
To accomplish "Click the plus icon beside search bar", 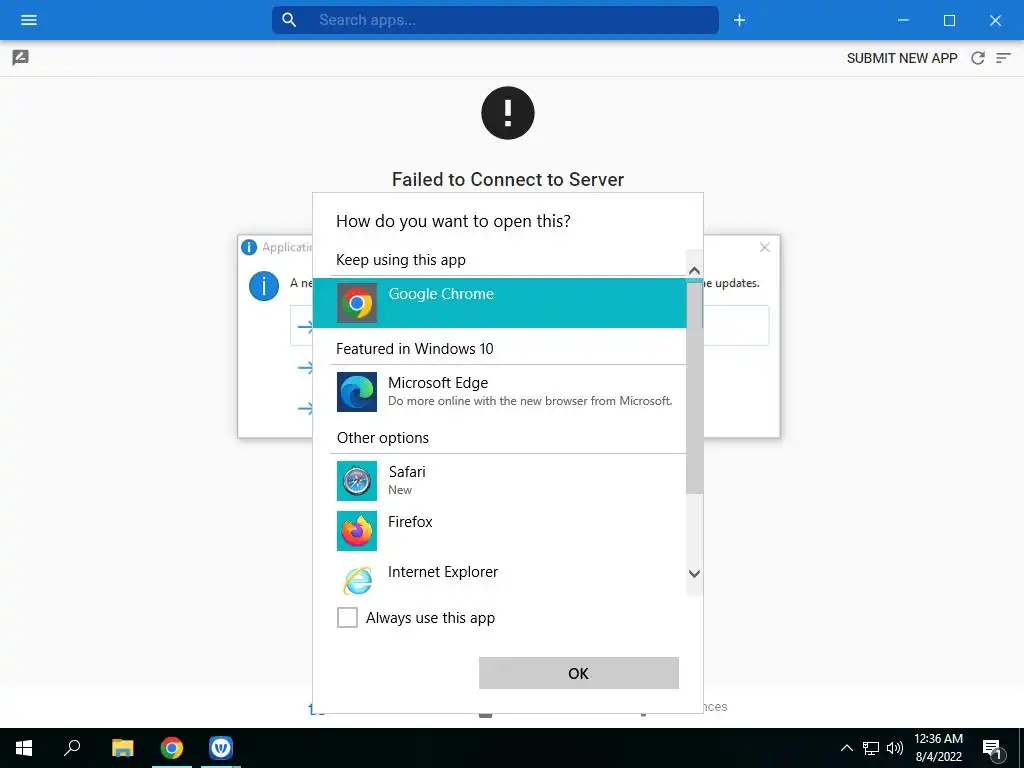I will tap(739, 20).
